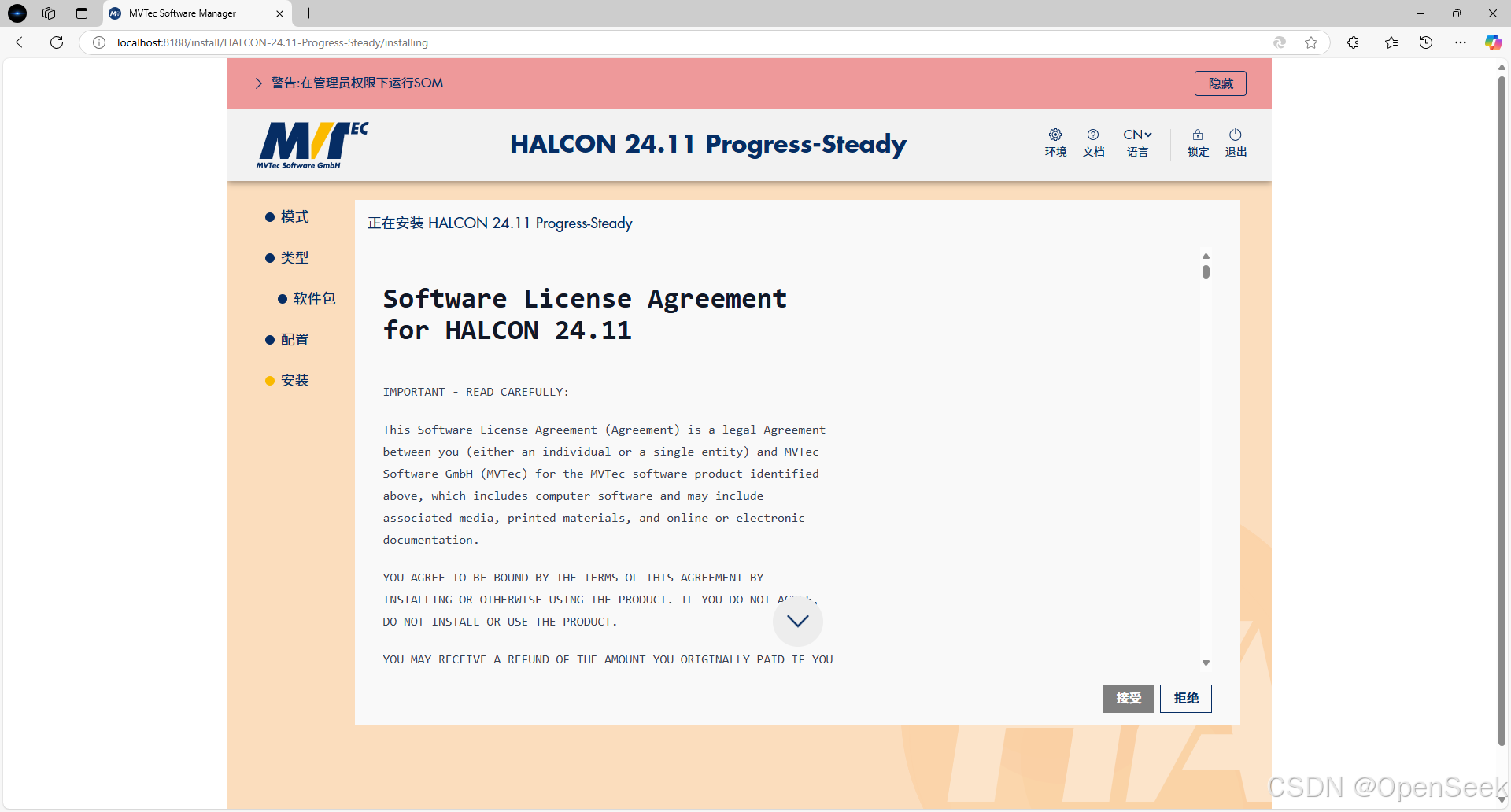Viewport: 1511px width, 812px height.
Task: Switch to the MVTec Software Manager tab
Action: (183, 13)
